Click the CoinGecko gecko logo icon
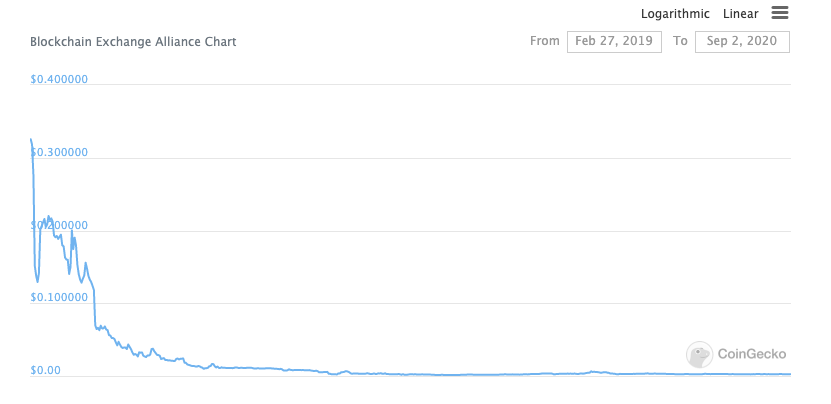The width and height of the screenshot is (831, 404). tap(699, 355)
